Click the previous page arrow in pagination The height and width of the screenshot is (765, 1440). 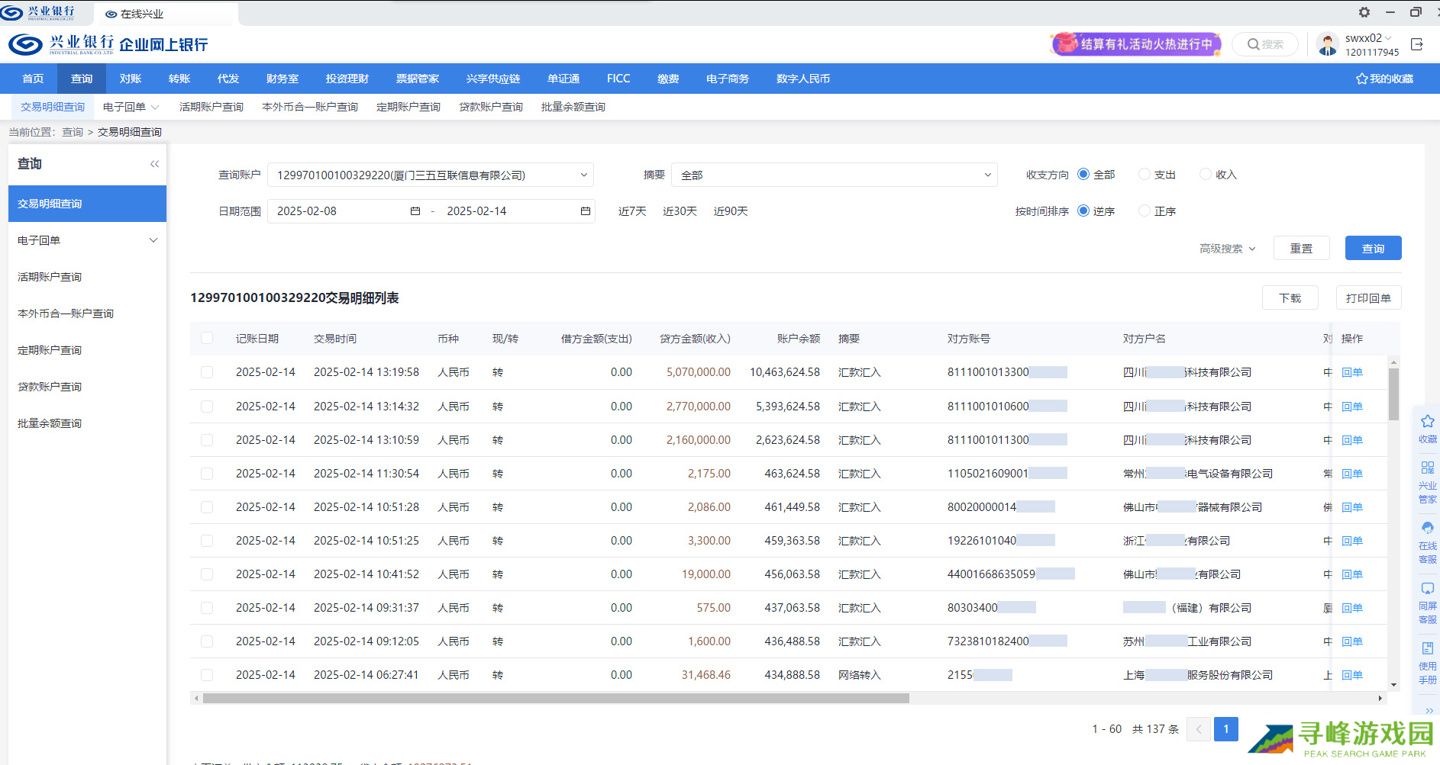pos(1198,729)
